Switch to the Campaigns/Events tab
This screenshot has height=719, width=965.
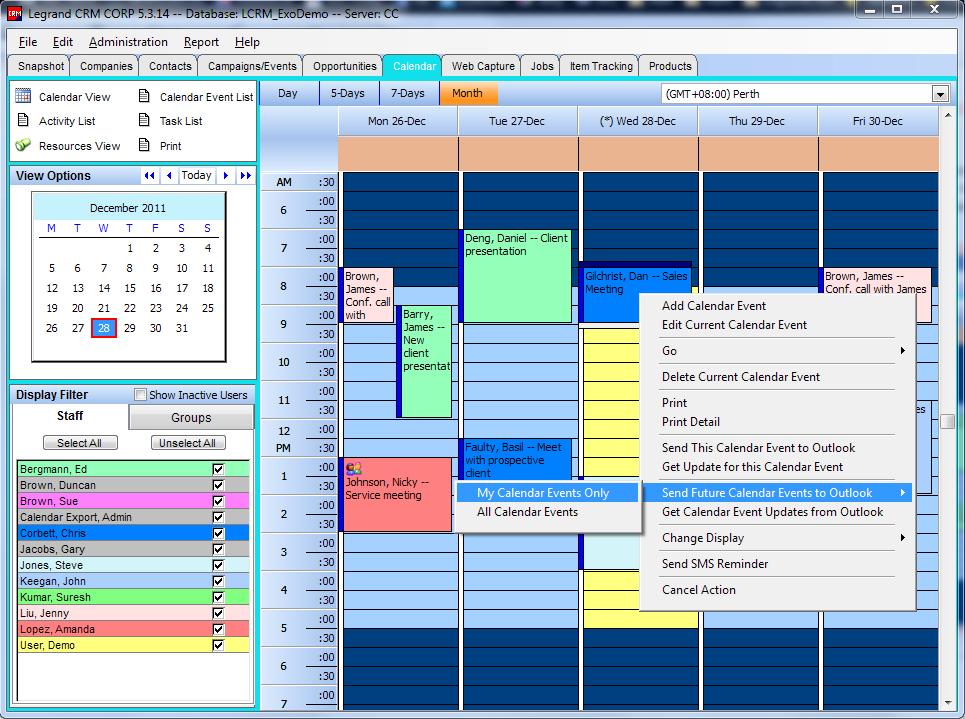tap(252, 66)
